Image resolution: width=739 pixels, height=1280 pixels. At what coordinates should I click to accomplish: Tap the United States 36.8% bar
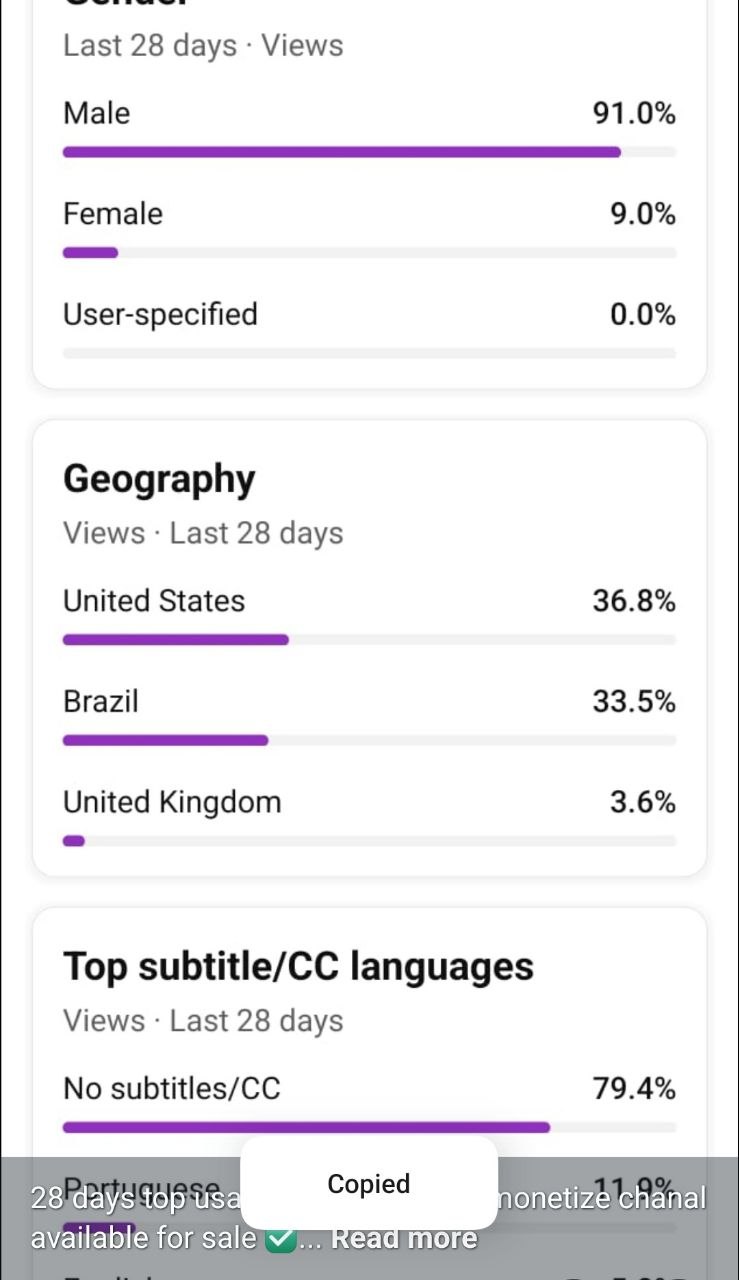click(176, 640)
